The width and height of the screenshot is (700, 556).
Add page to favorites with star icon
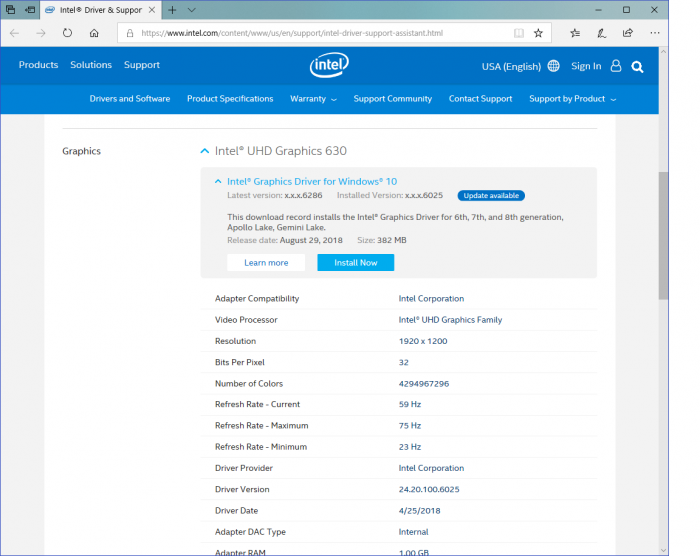click(538, 33)
